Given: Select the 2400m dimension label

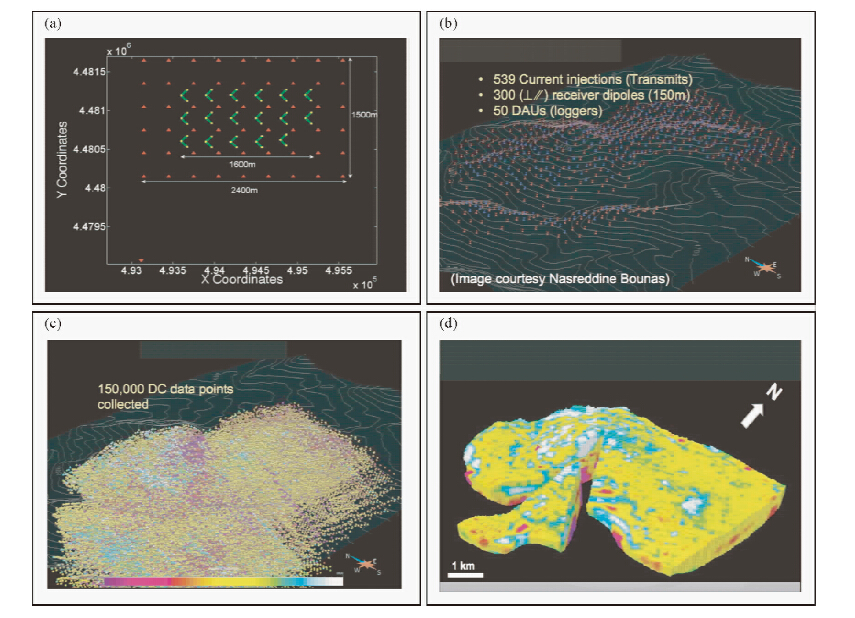Looking at the screenshot, I should (x=244, y=190).
